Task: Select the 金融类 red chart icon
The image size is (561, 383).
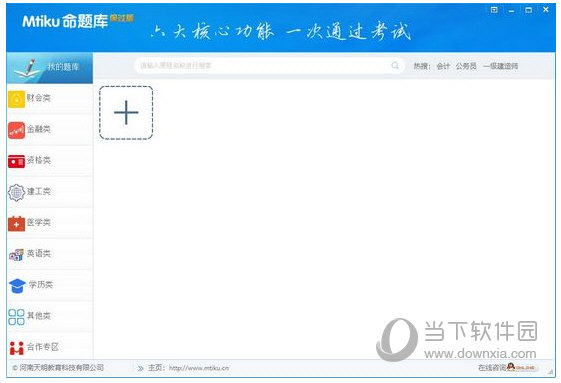Action: (16, 130)
